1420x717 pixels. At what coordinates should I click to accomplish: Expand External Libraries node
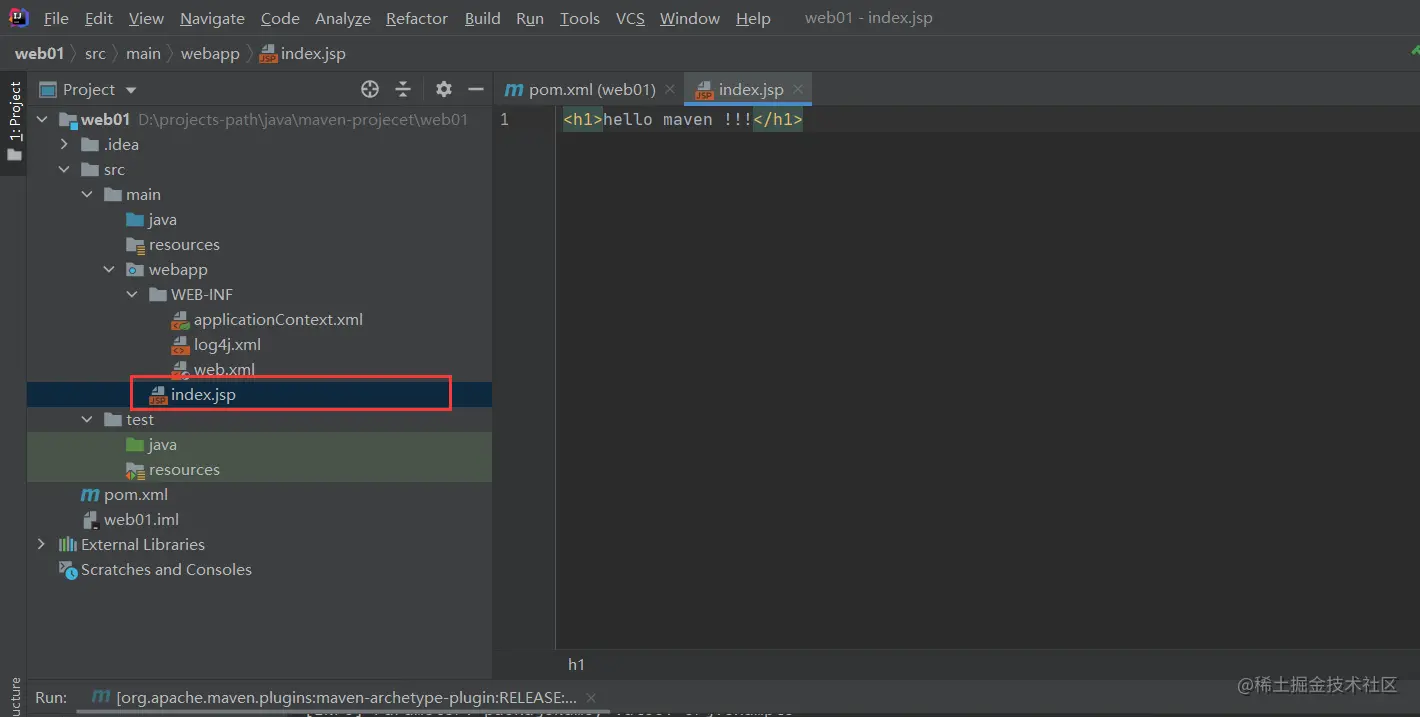42,545
